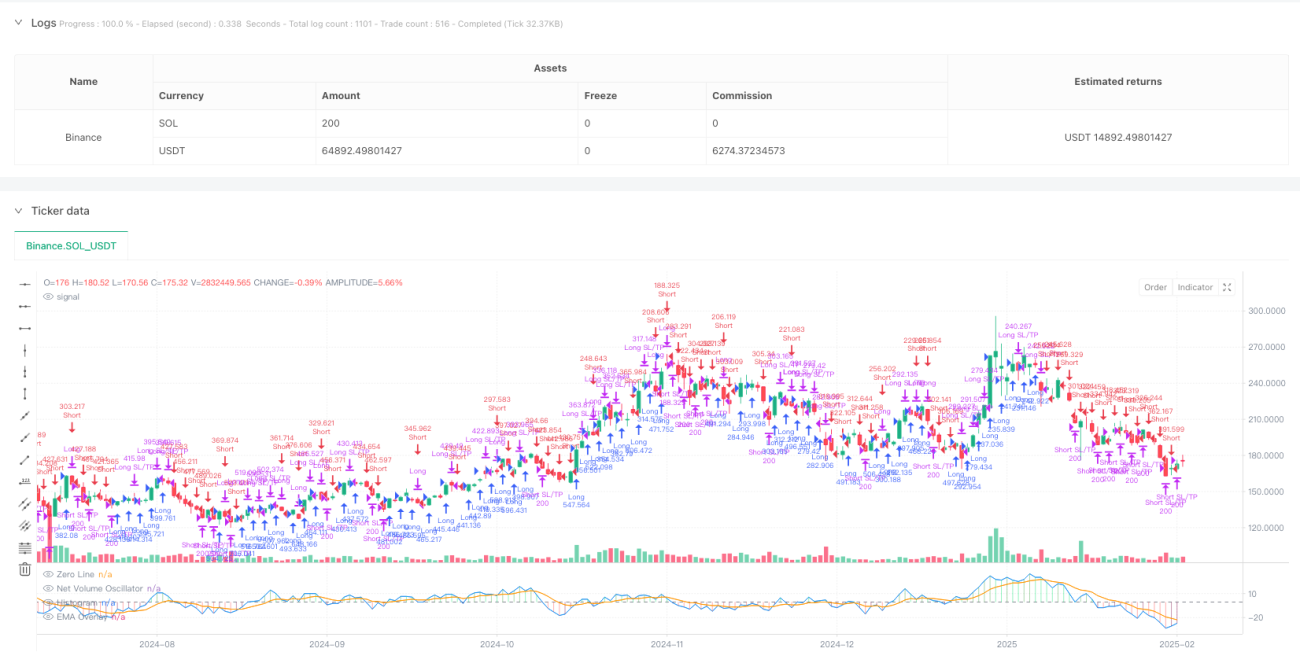Collapse the Logs section

click(x=17, y=22)
